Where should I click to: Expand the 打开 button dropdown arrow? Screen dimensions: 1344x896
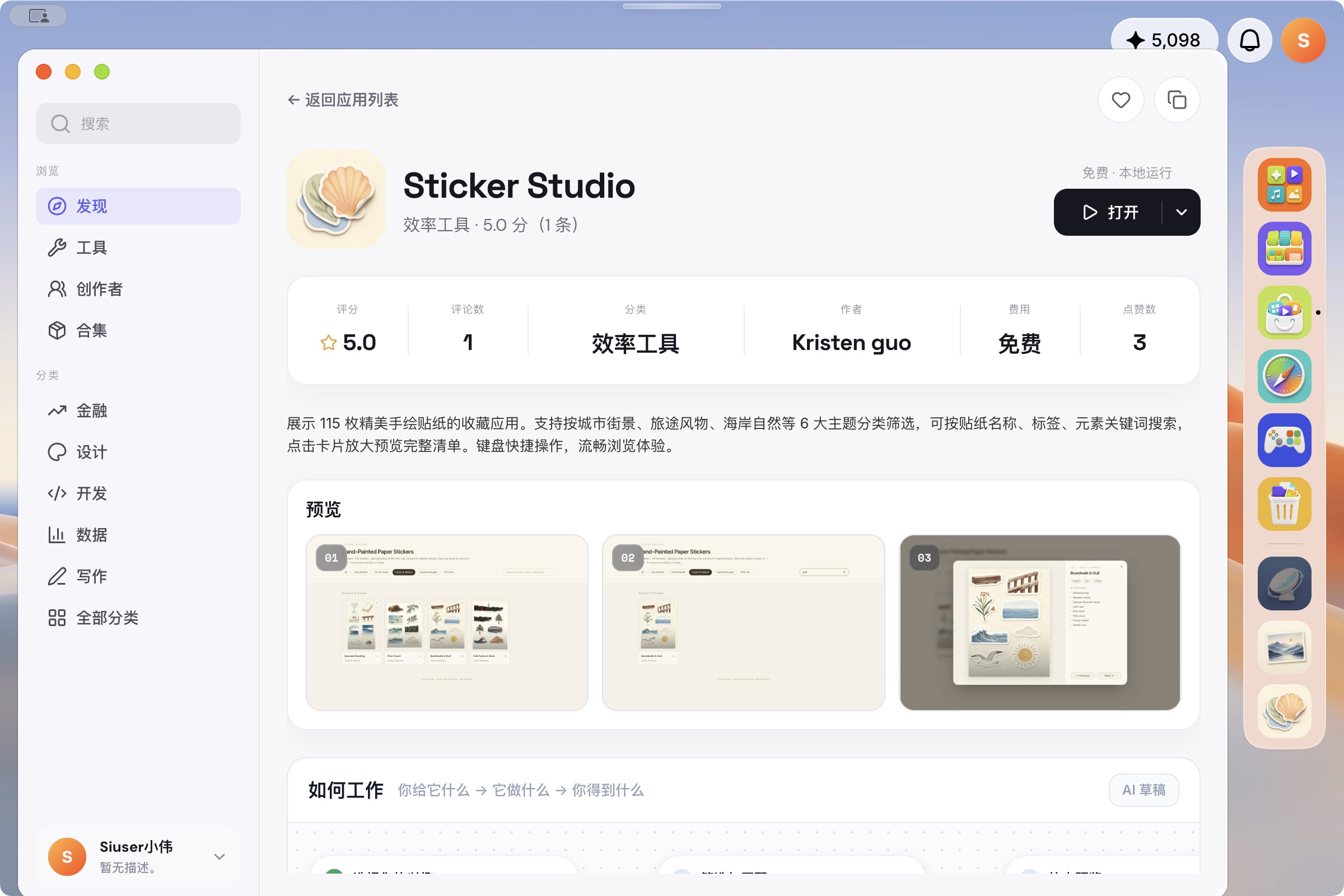(1181, 212)
